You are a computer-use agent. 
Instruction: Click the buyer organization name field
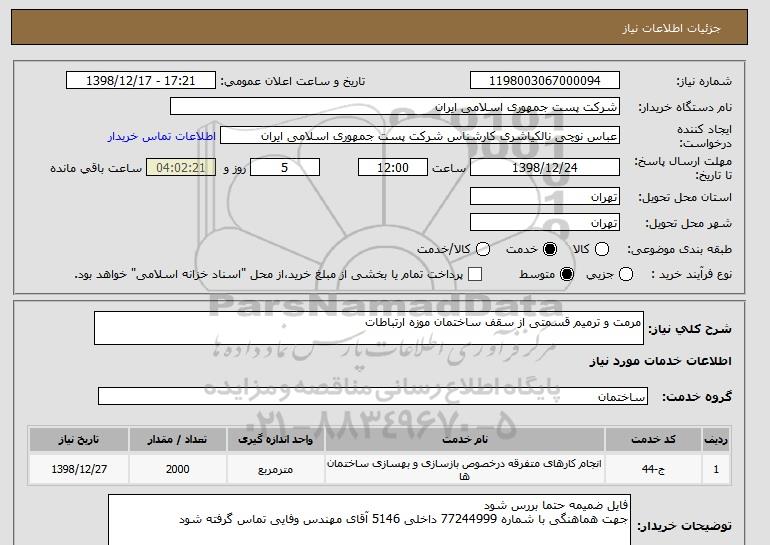[395, 107]
